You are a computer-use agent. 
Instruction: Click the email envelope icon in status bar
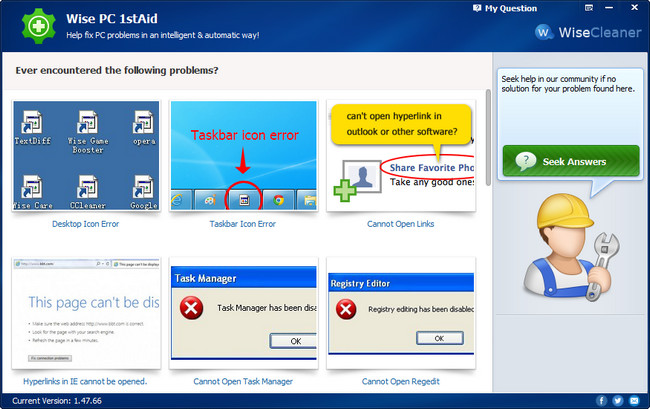point(634,401)
